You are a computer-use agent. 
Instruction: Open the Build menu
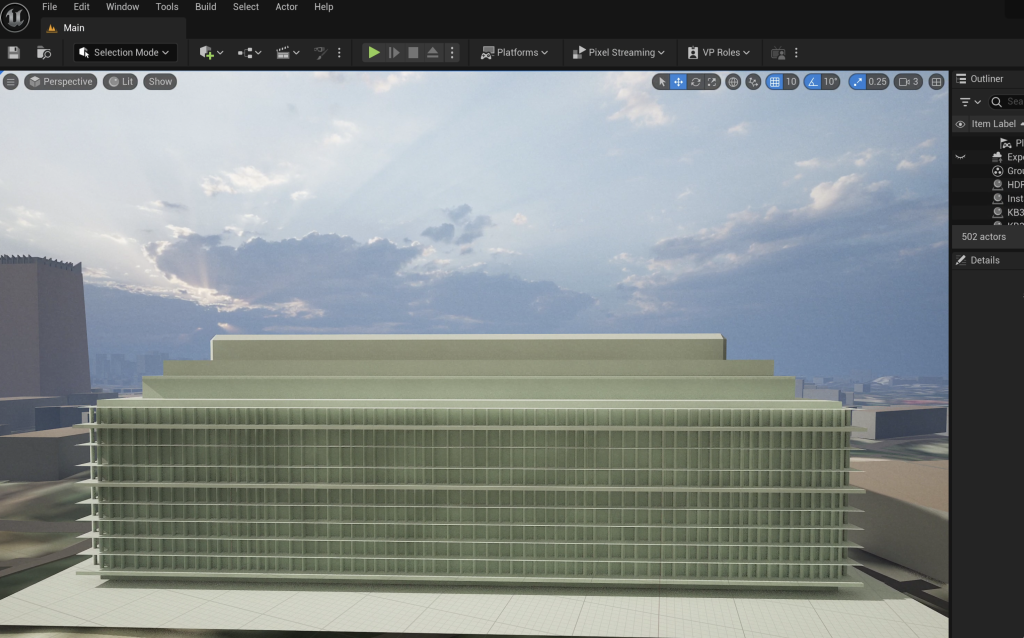pyautogui.click(x=205, y=7)
